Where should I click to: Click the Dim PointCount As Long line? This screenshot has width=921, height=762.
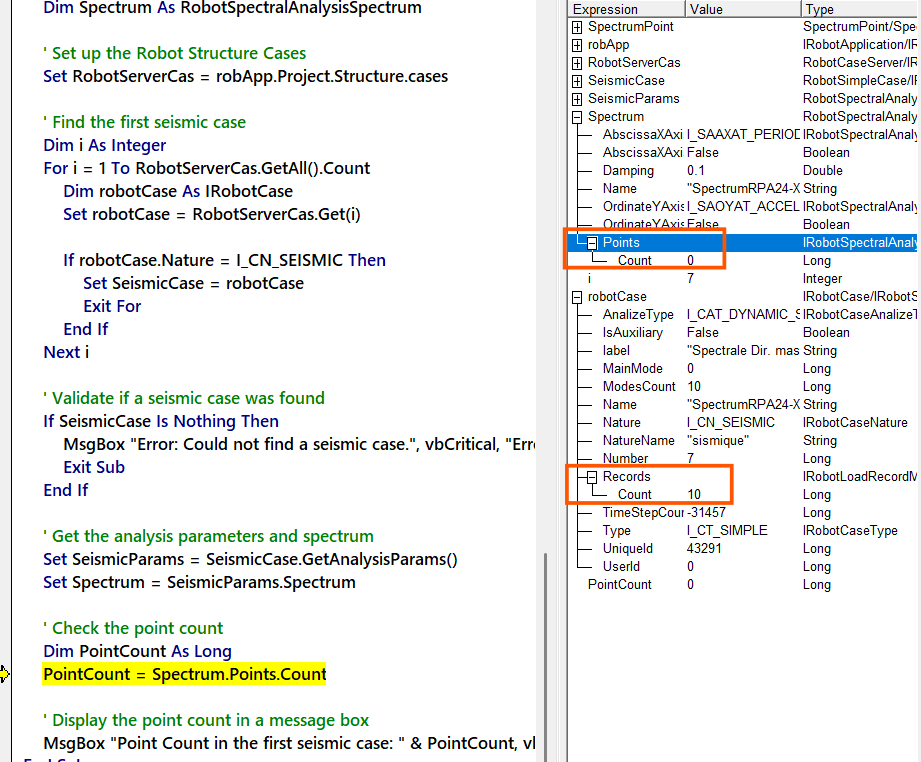coord(137,652)
